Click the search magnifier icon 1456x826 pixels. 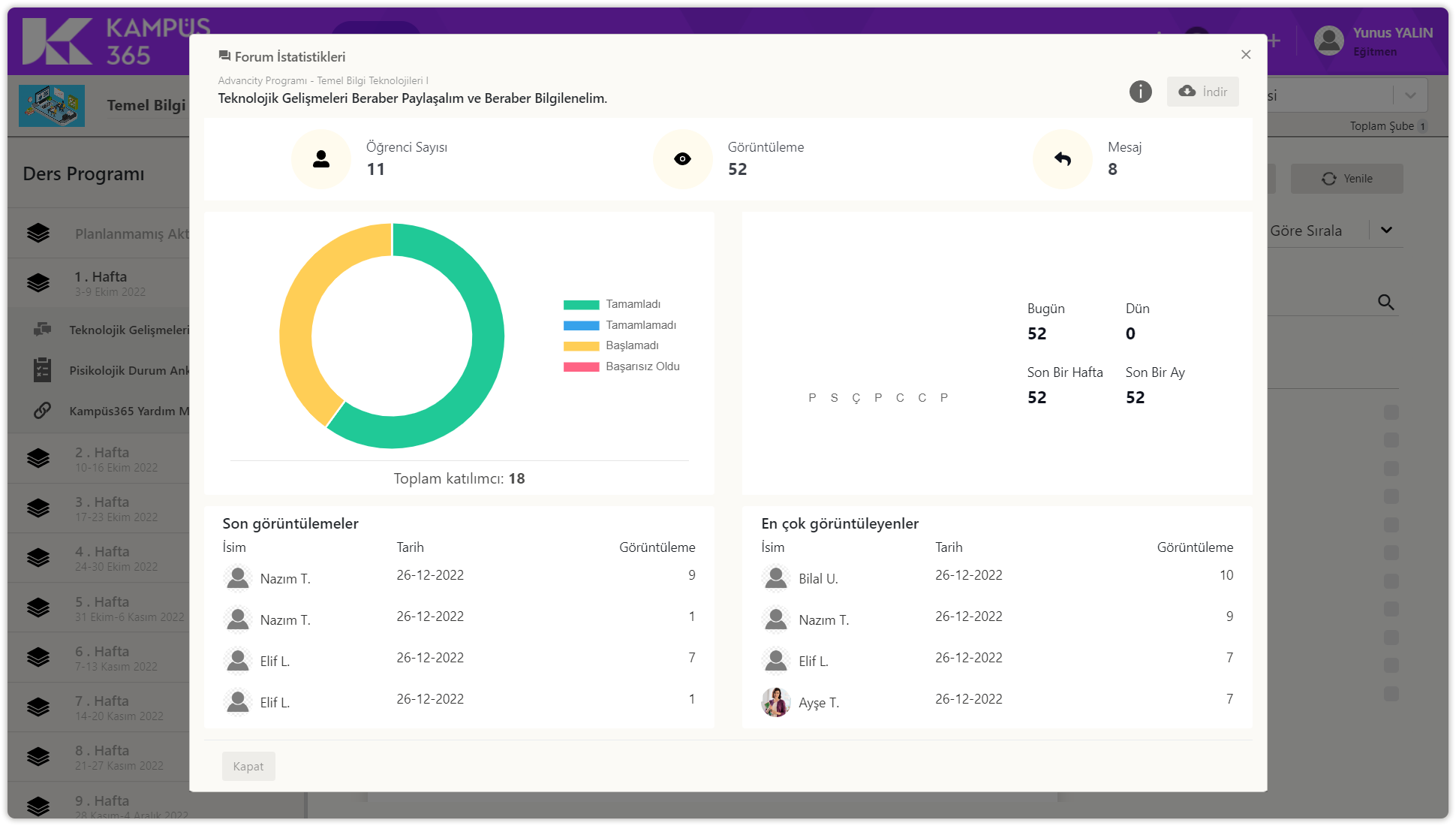coord(1385,303)
